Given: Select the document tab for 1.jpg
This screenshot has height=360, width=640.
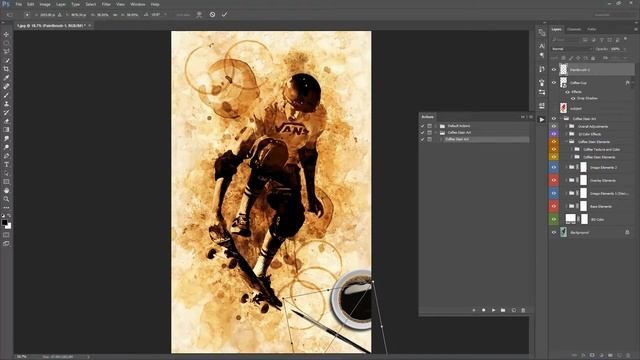Looking at the screenshot, I should (x=51, y=26).
